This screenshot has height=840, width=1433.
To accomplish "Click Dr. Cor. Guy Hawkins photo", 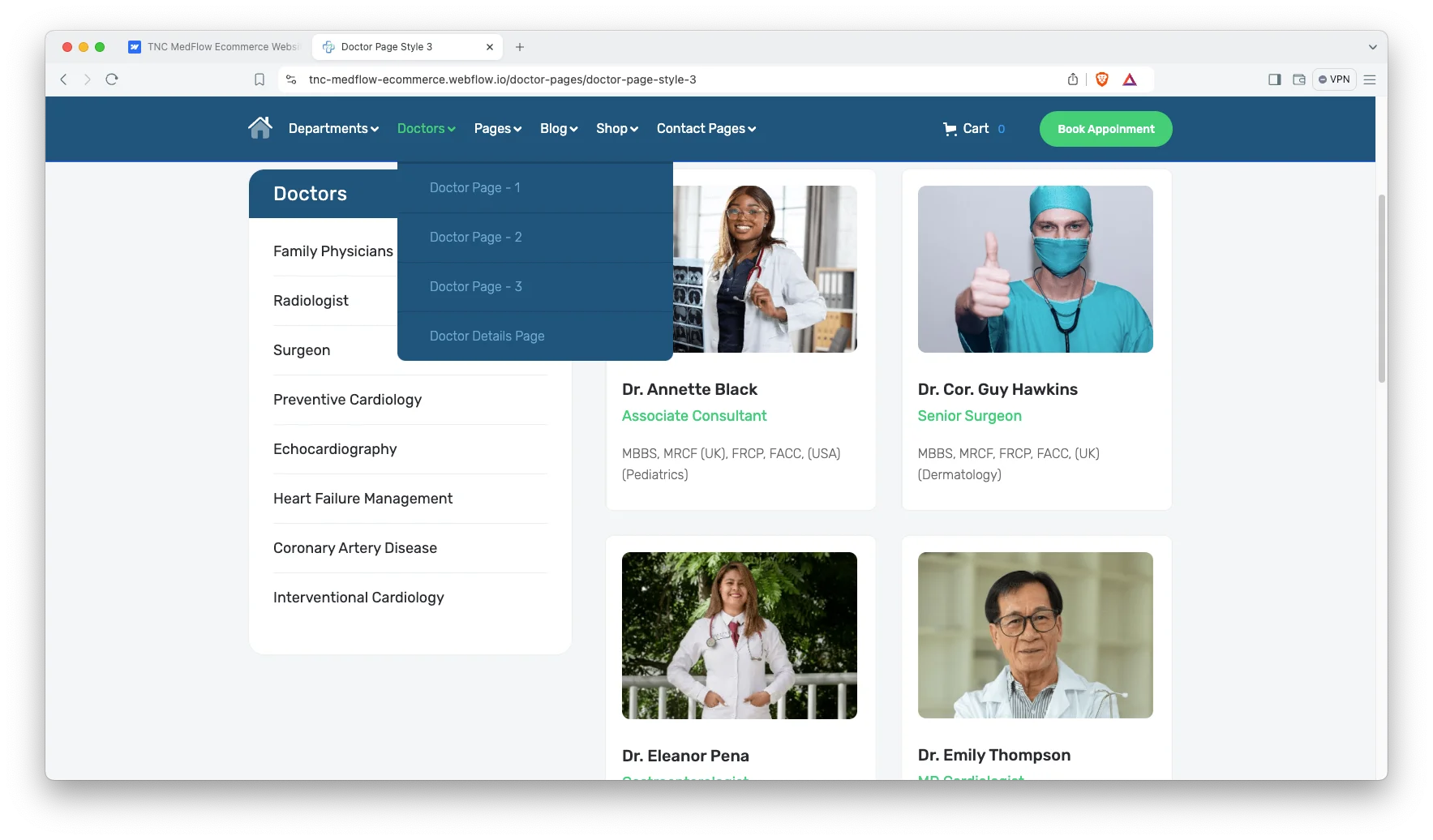I will pos(1035,269).
